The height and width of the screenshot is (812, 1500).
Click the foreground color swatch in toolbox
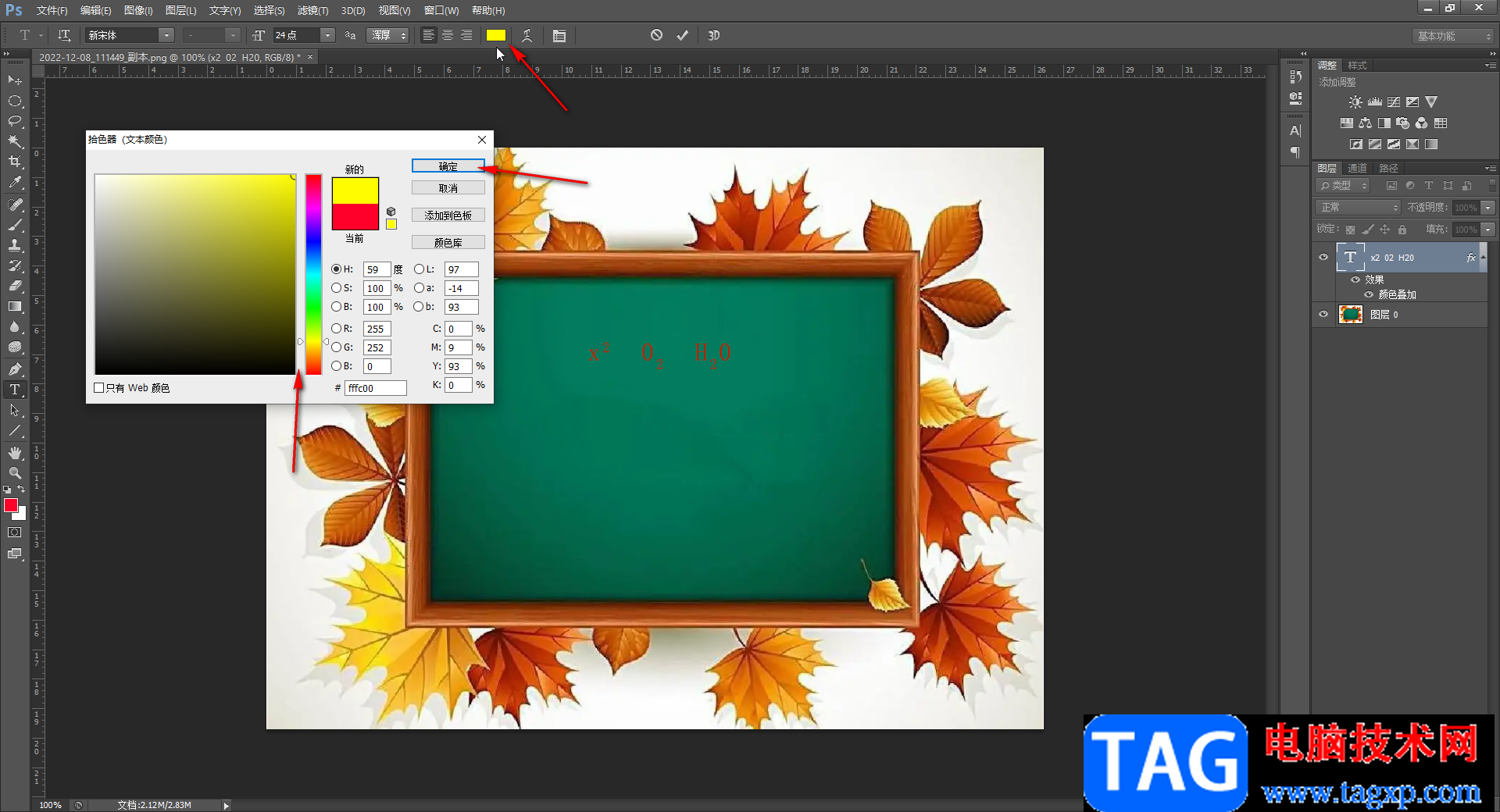11,506
